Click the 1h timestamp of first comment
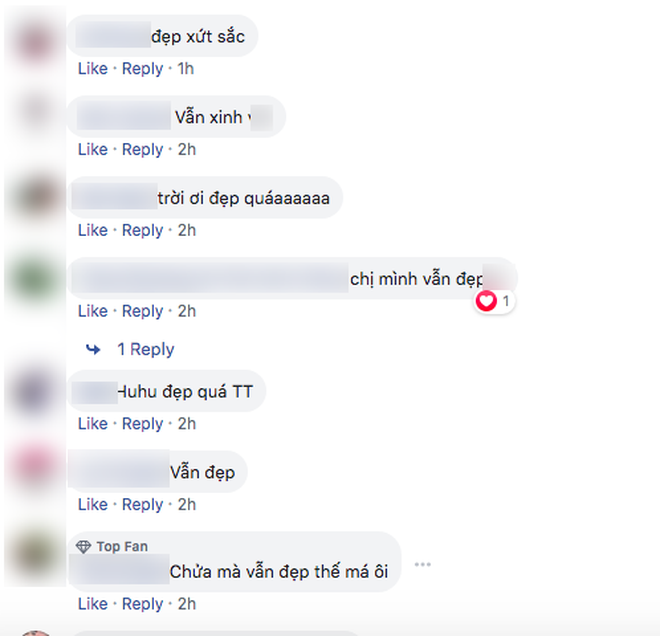Image resolution: width=660 pixels, height=636 pixels. [x=186, y=68]
